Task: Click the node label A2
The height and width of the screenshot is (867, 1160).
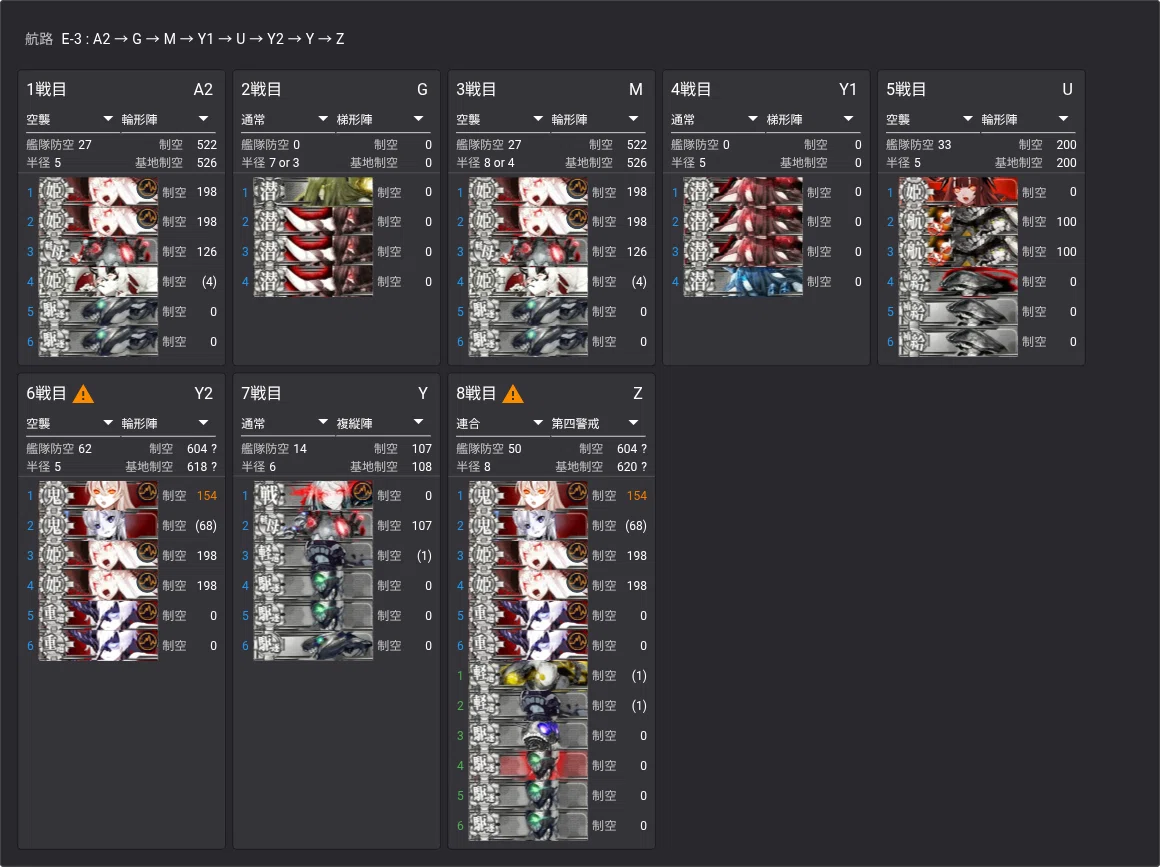Action: (203, 90)
